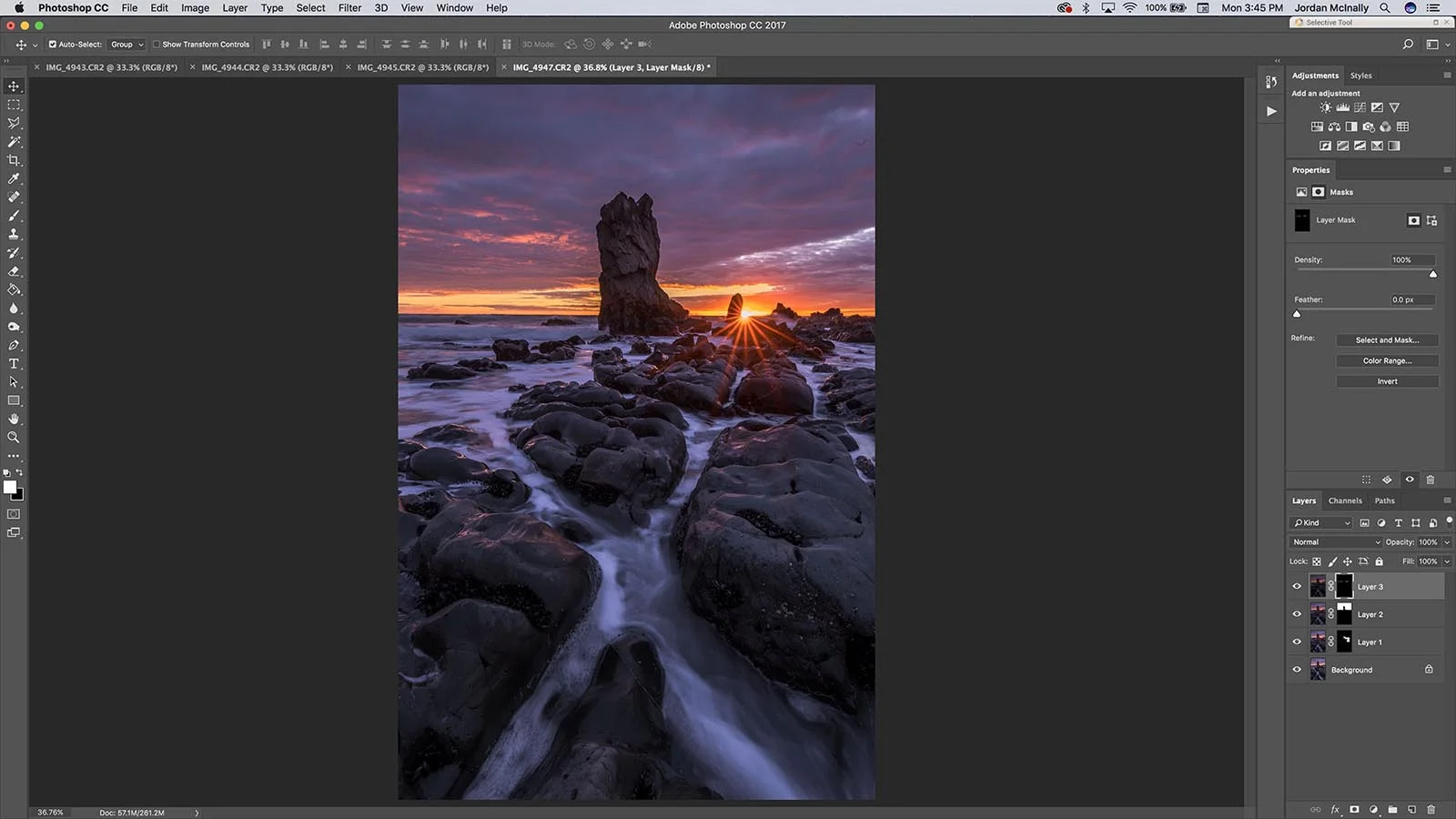Screen dimensions: 1456x819
Task: Enable Show Transform Controls checkbox
Action: (157, 44)
